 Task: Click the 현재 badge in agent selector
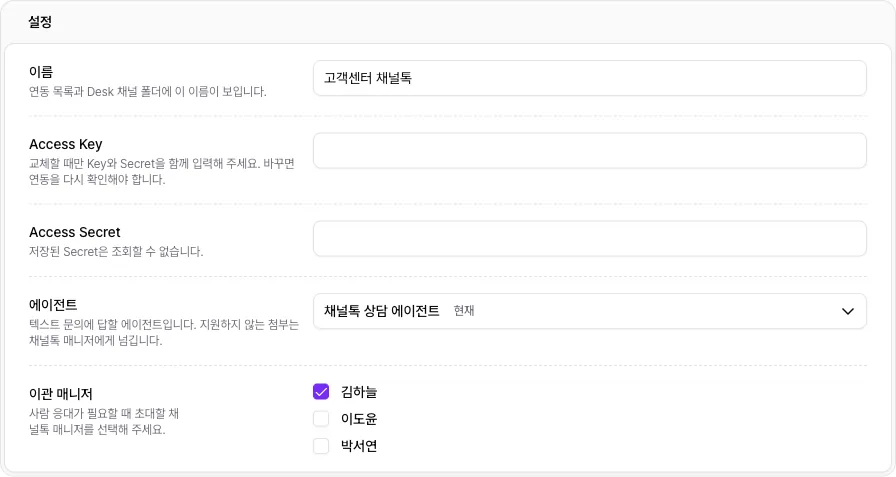click(x=464, y=311)
